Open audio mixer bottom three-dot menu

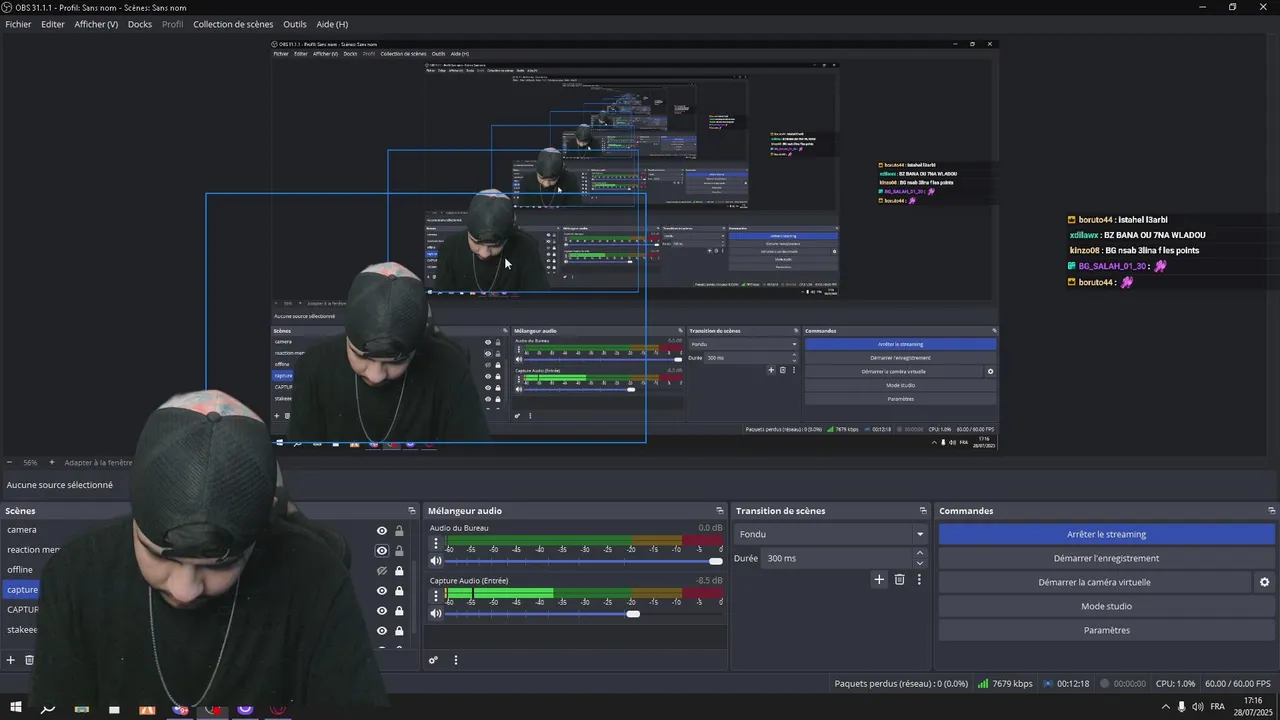(x=456, y=660)
